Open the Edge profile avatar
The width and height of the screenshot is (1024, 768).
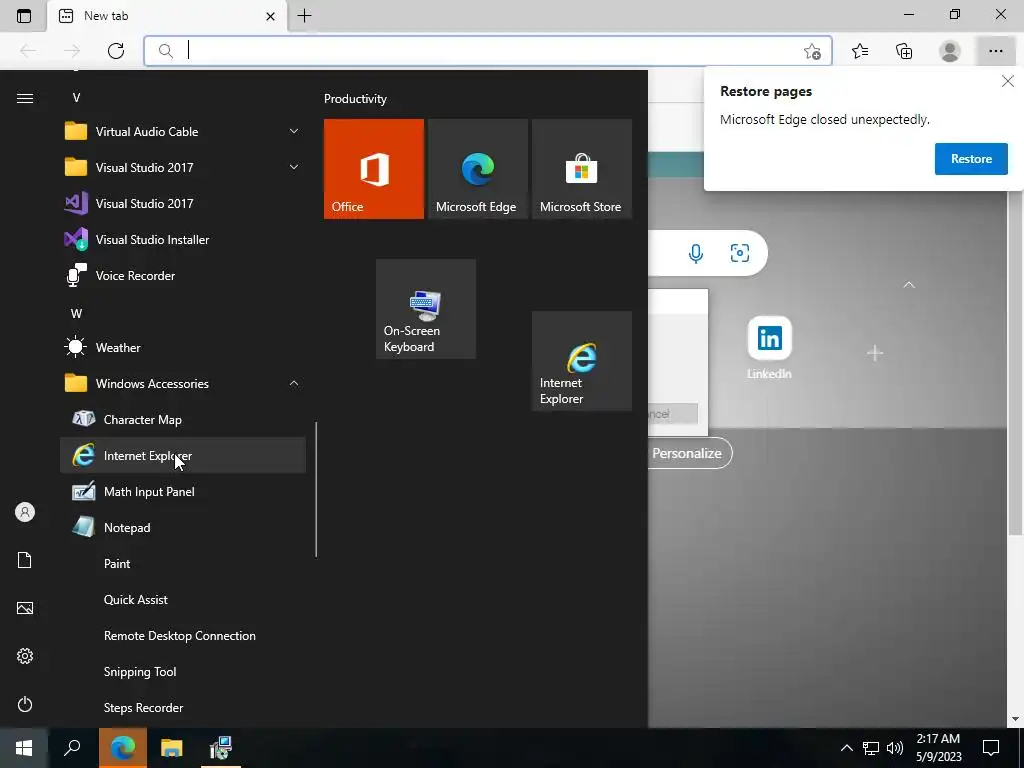950,51
